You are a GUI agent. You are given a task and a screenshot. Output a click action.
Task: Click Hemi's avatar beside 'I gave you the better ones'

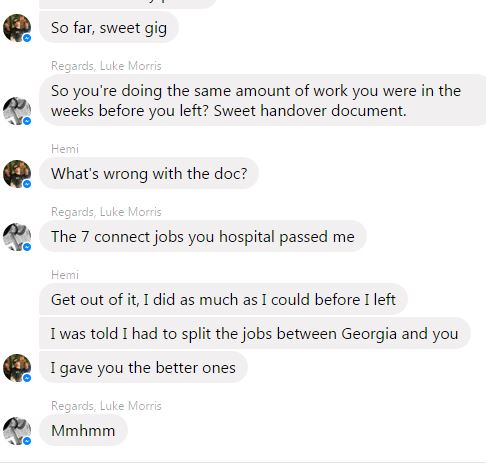point(17,368)
